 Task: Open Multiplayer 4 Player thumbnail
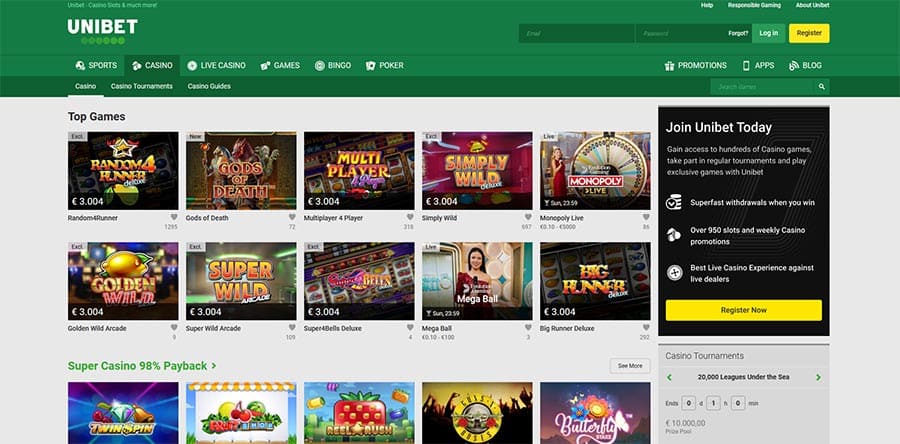click(x=359, y=170)
